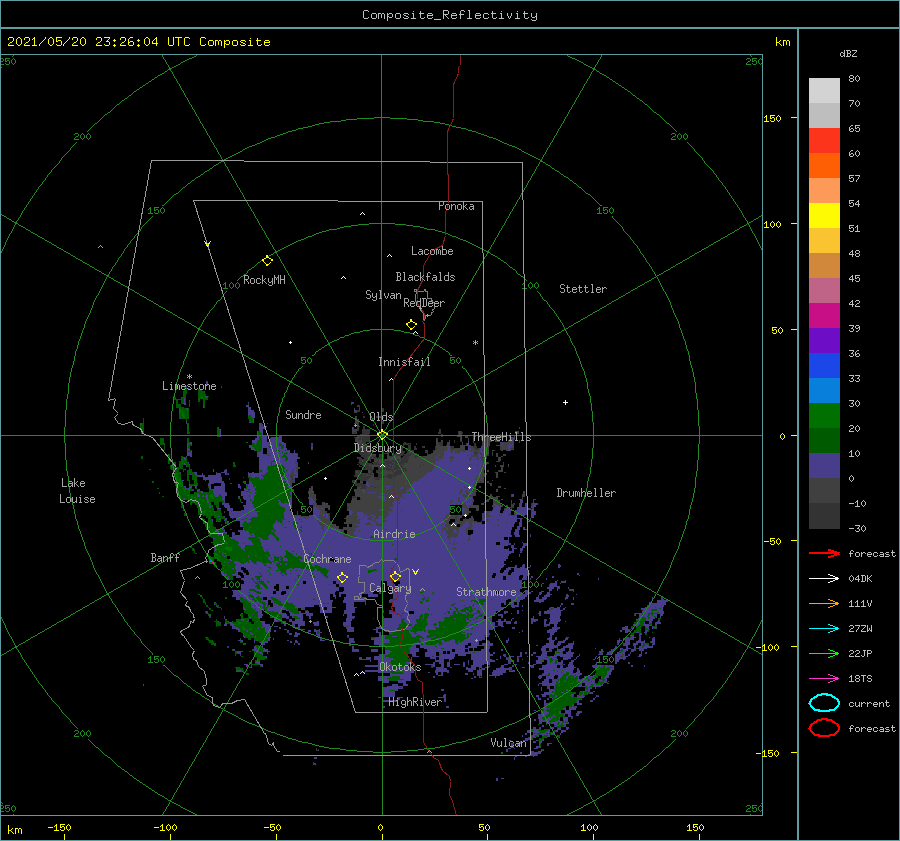Choose the green 22JP arrow icon

coord(824,653)
